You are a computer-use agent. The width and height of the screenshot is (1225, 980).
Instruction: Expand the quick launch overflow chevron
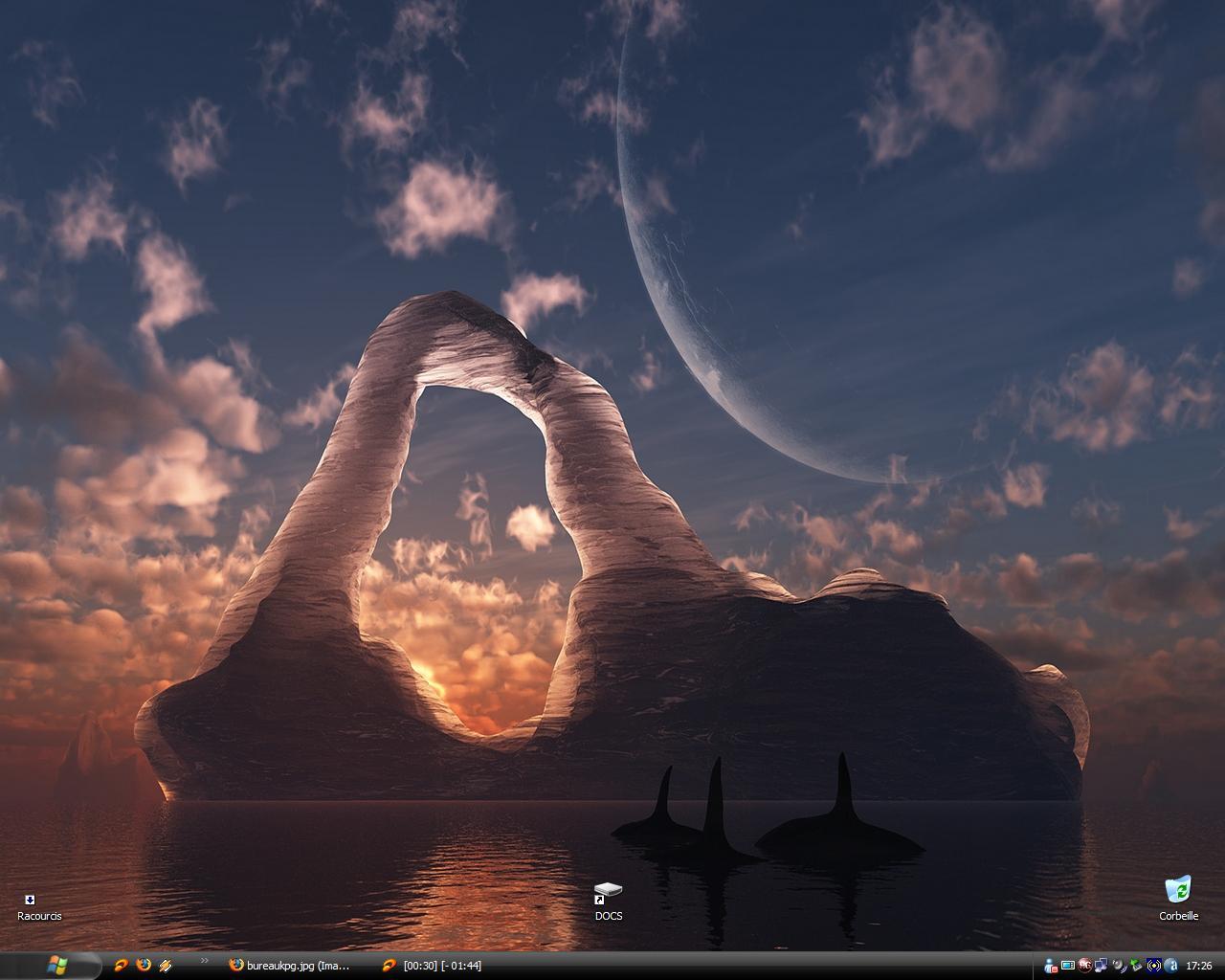click(204, 961)
